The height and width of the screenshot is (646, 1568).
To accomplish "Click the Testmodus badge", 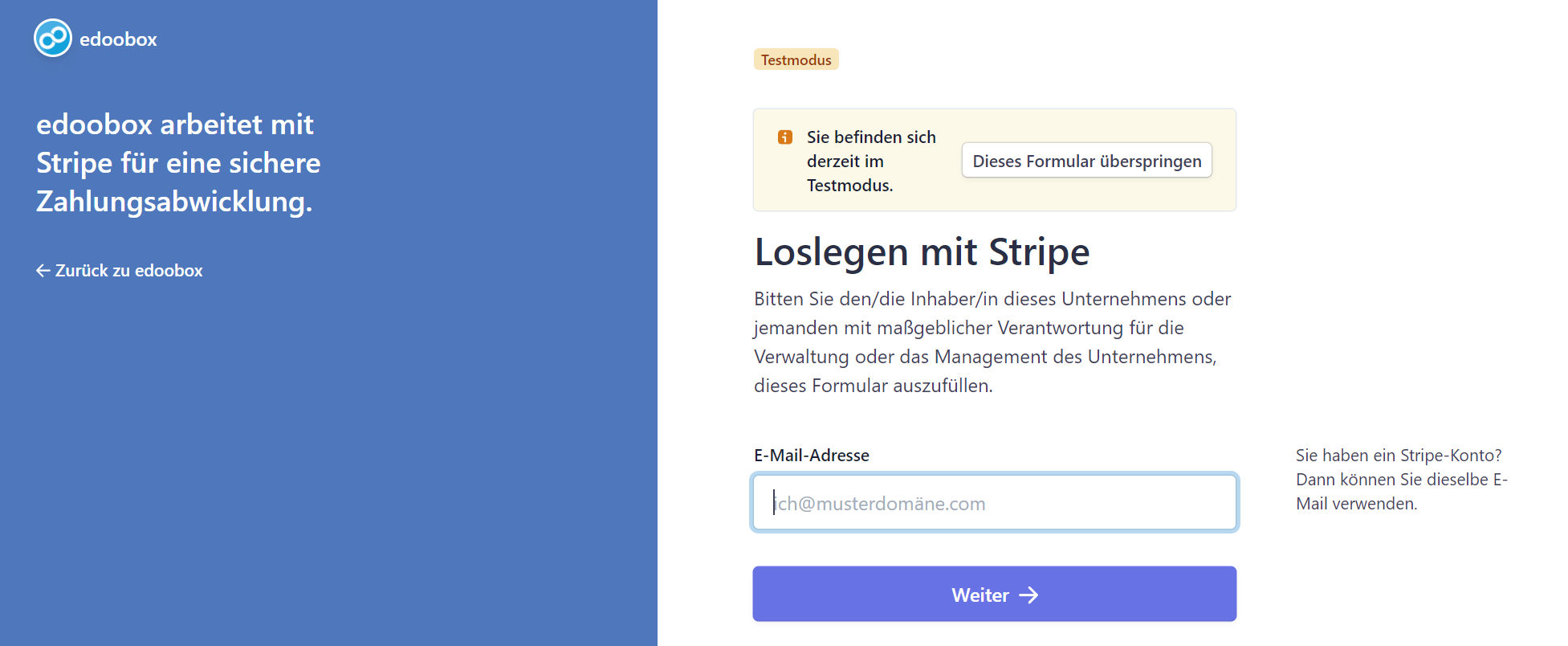I will pyautogui.click(x=796, y=60).
